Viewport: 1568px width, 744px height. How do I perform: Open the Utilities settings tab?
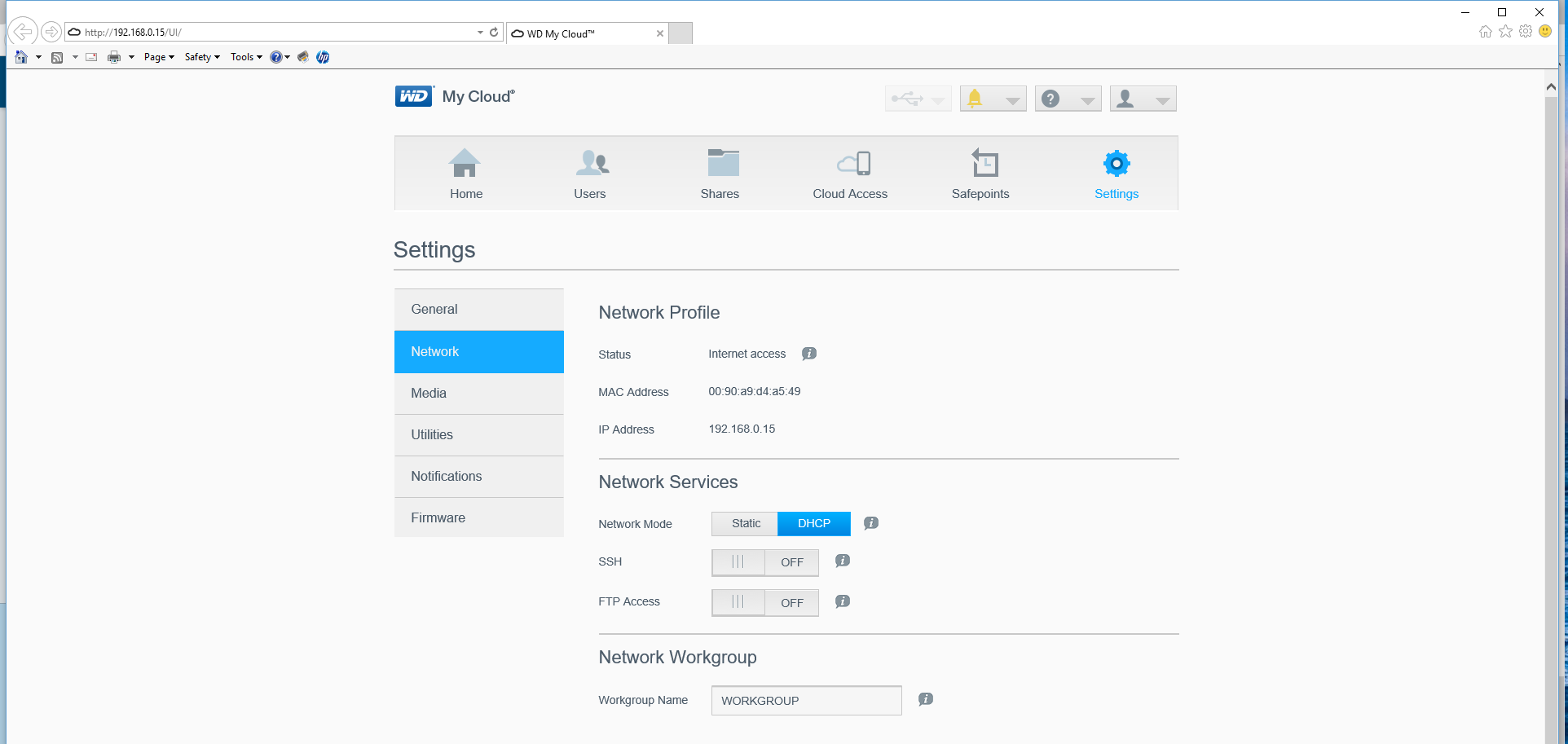[x=479, y=435]
